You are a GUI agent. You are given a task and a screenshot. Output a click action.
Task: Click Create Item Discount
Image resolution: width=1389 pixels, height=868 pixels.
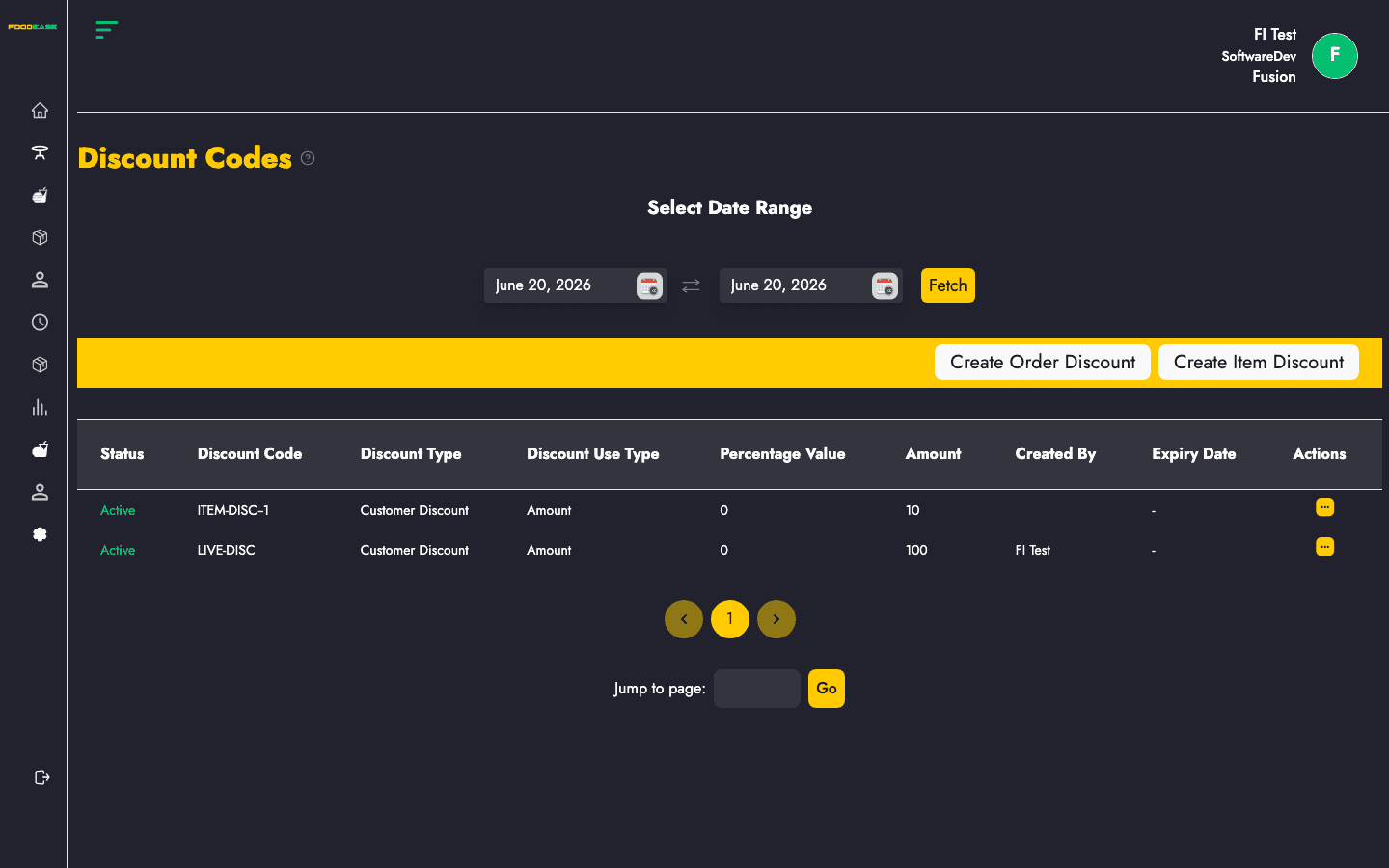point(1259,363)
